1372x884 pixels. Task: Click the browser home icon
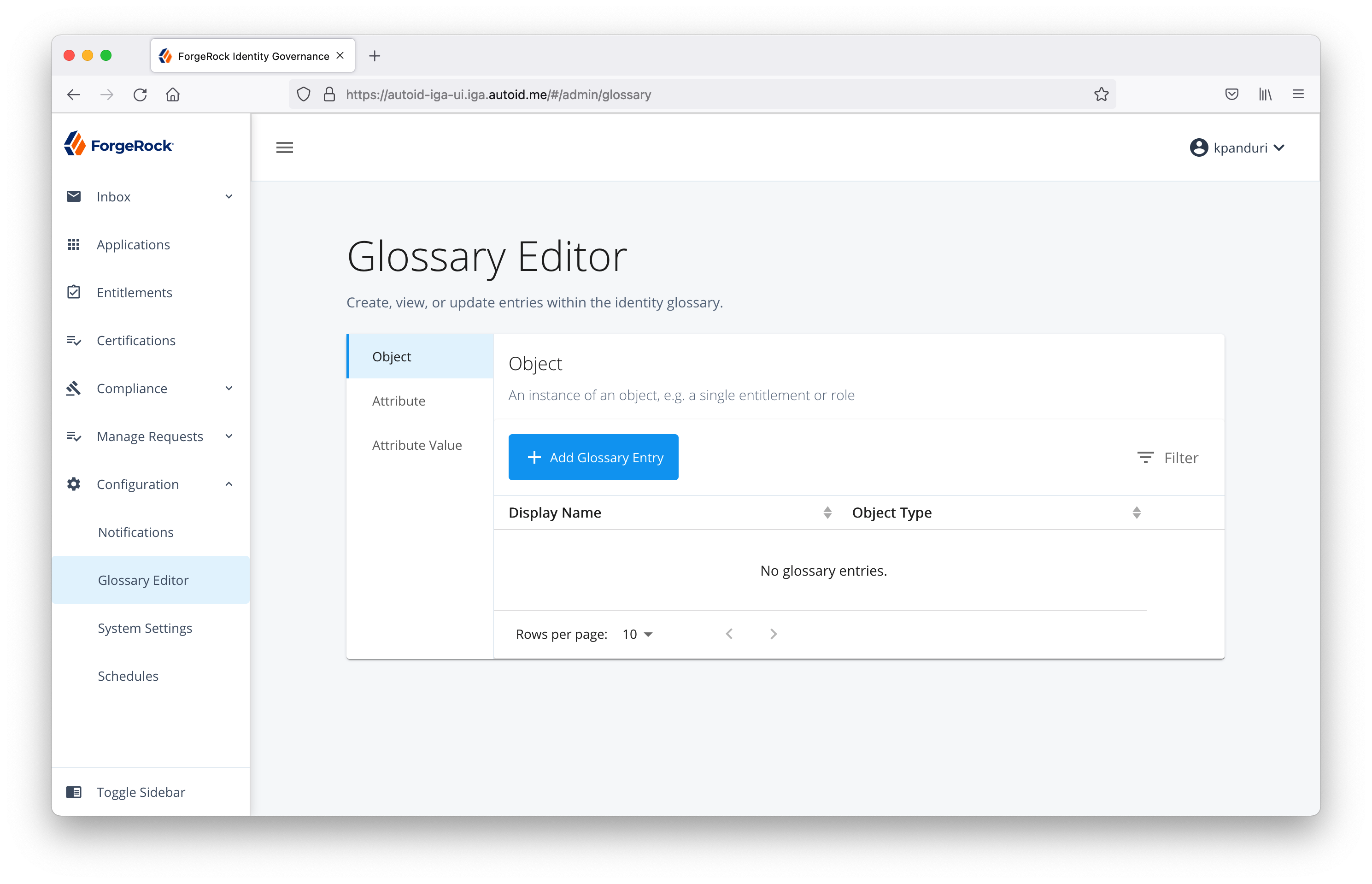point(173,95)
